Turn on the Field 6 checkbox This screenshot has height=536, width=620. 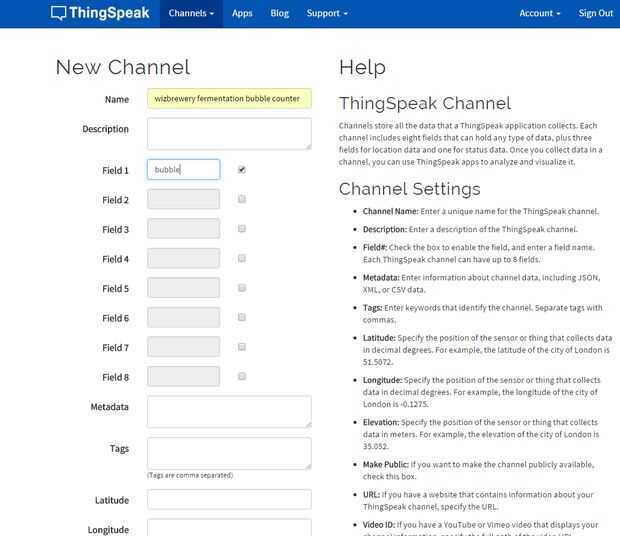[242, 317]
